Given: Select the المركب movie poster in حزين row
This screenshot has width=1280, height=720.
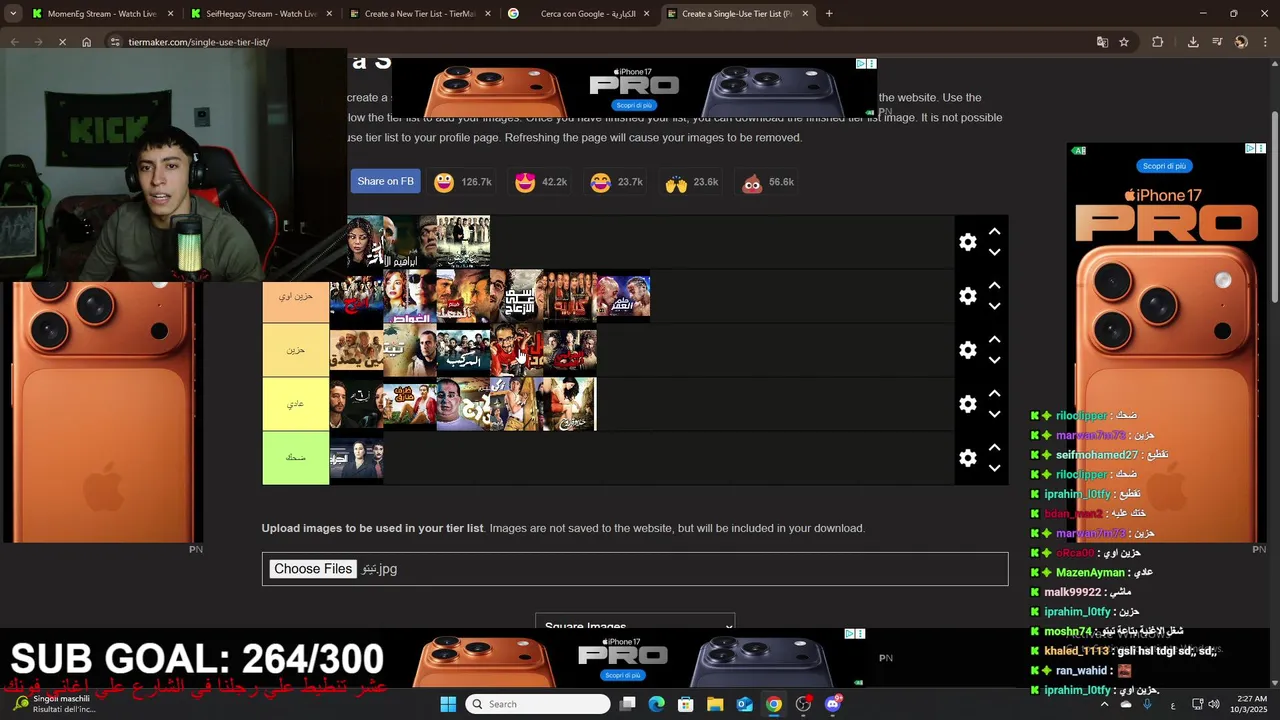Looking at the screenshot, I should pos(463,350).
